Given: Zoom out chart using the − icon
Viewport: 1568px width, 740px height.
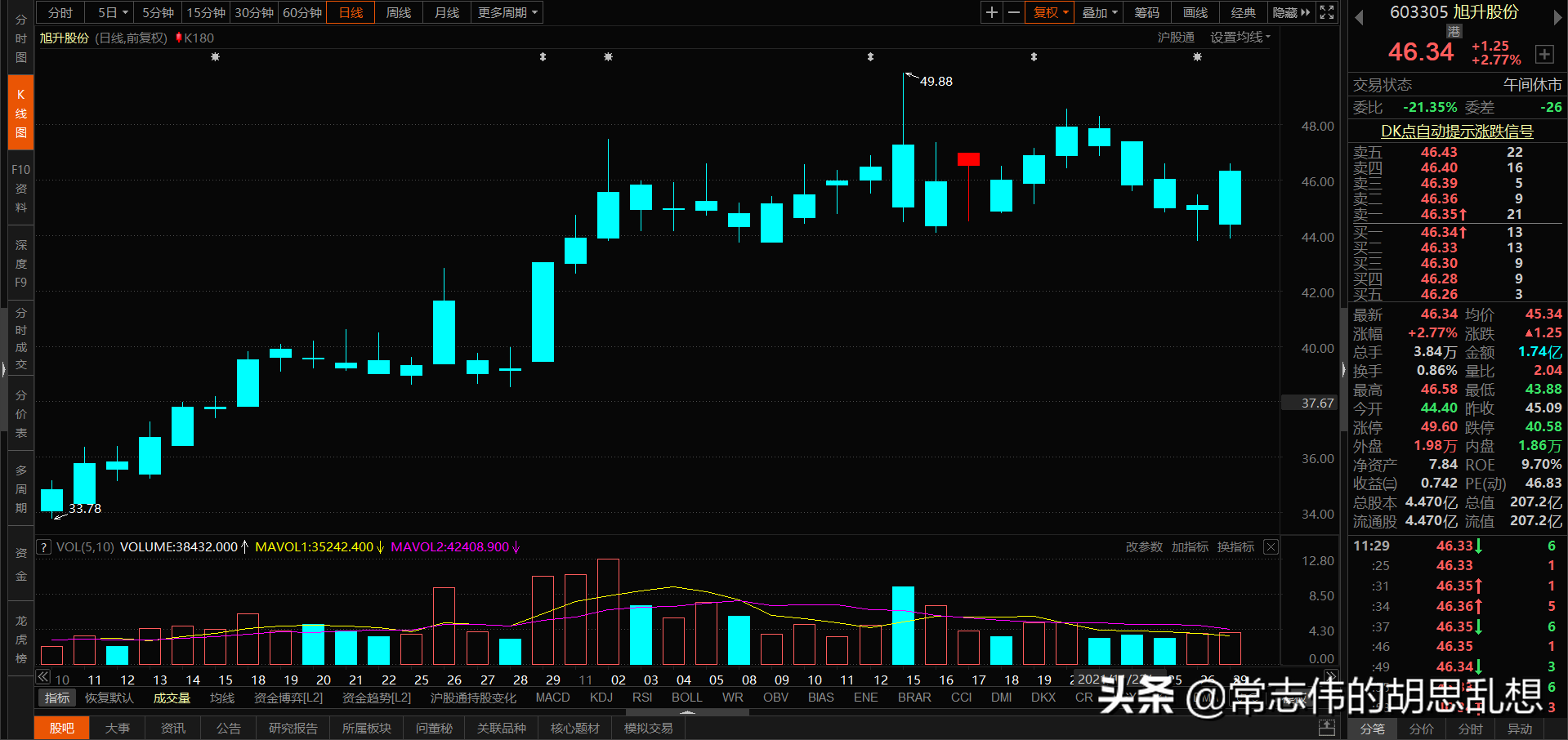Looking at the screenshot, I should tap(1013, 12).
